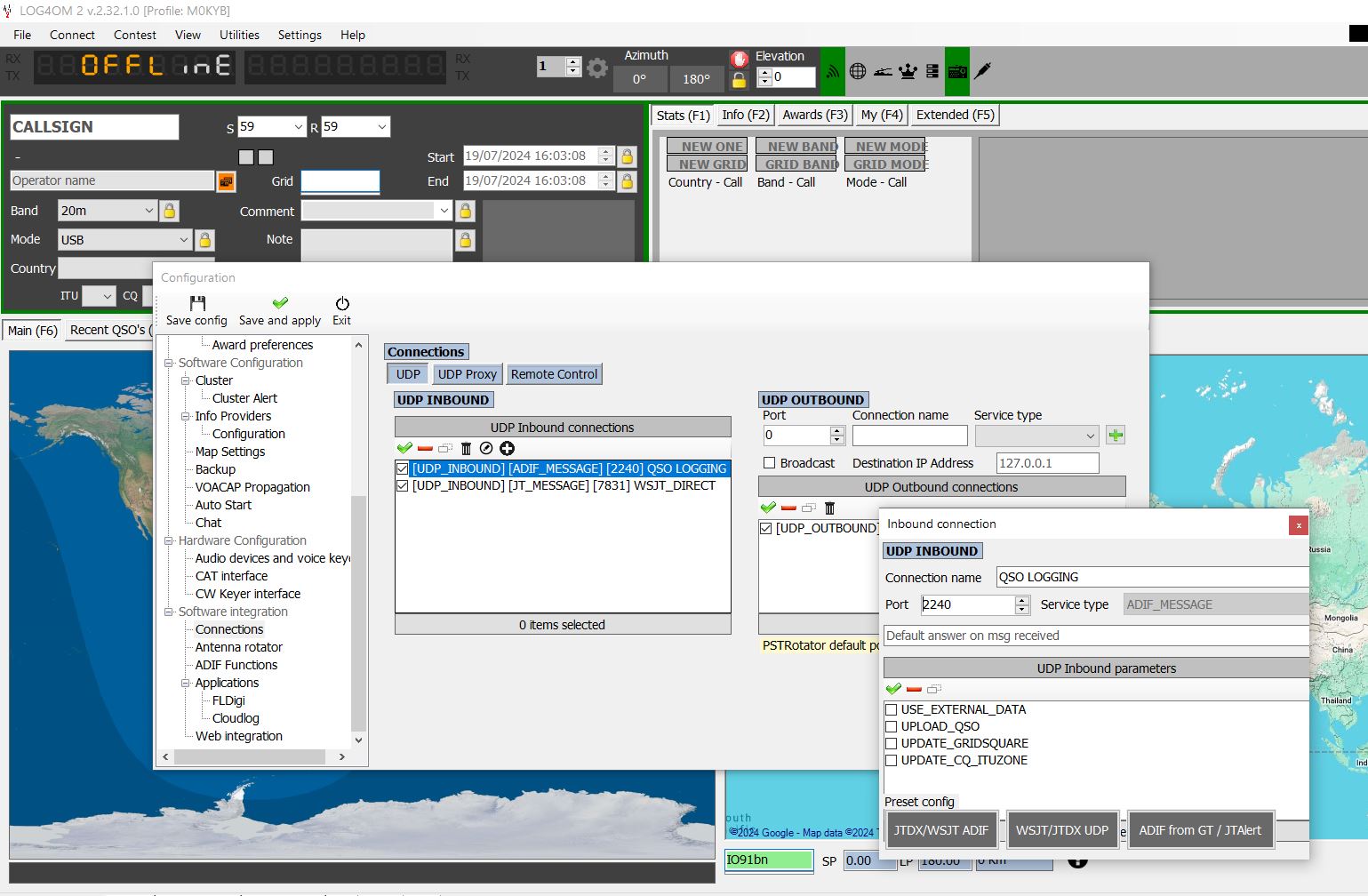Check all UDP Inbound connections green checkmark

pyautogui.click(x=404, y=448)
